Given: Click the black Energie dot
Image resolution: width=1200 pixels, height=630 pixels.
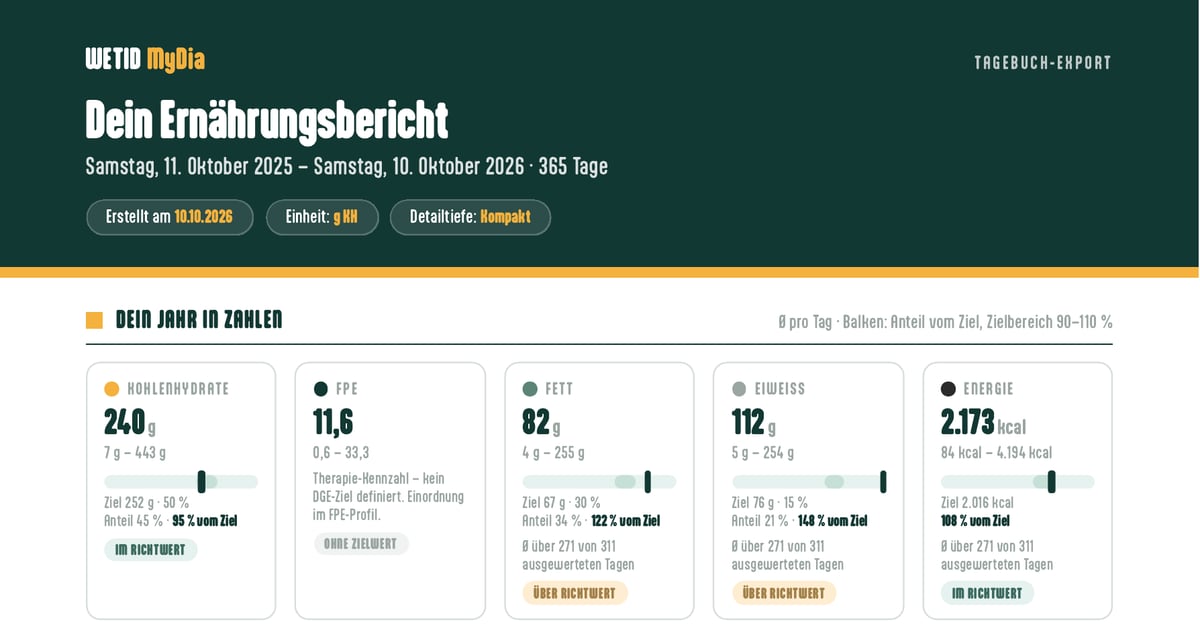Looking at the screenshot, I should 948,389.
